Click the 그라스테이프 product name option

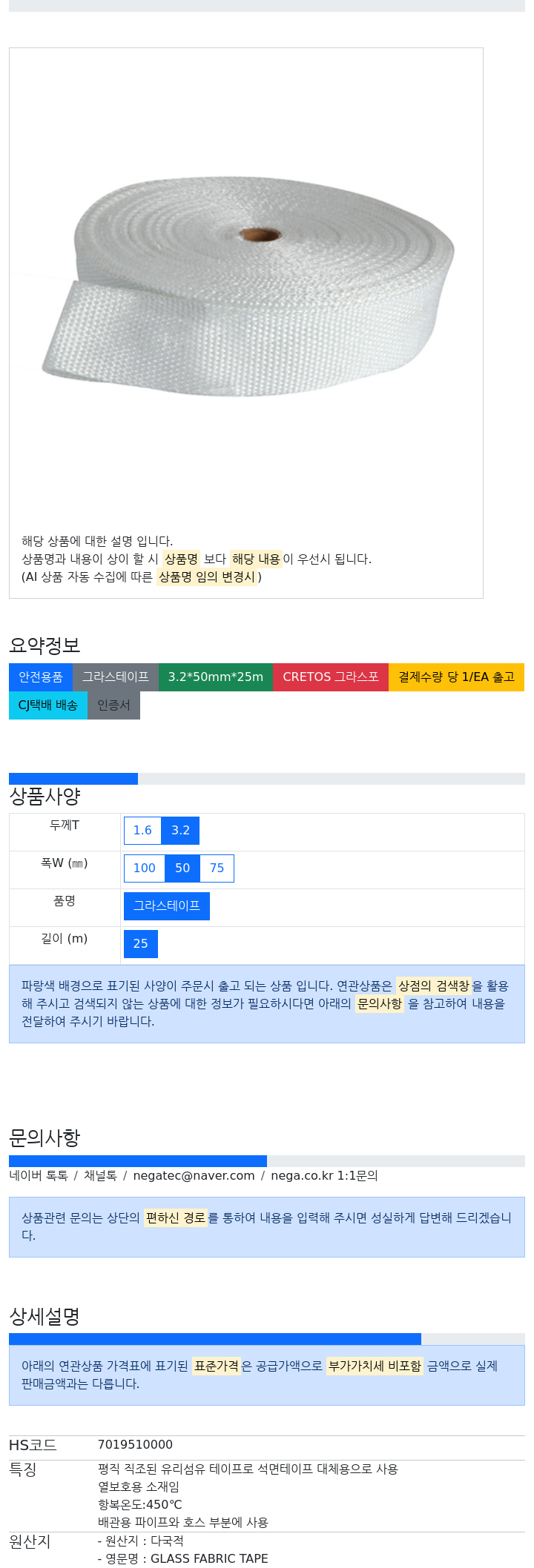pyautogui.click(x=167, y=906)
